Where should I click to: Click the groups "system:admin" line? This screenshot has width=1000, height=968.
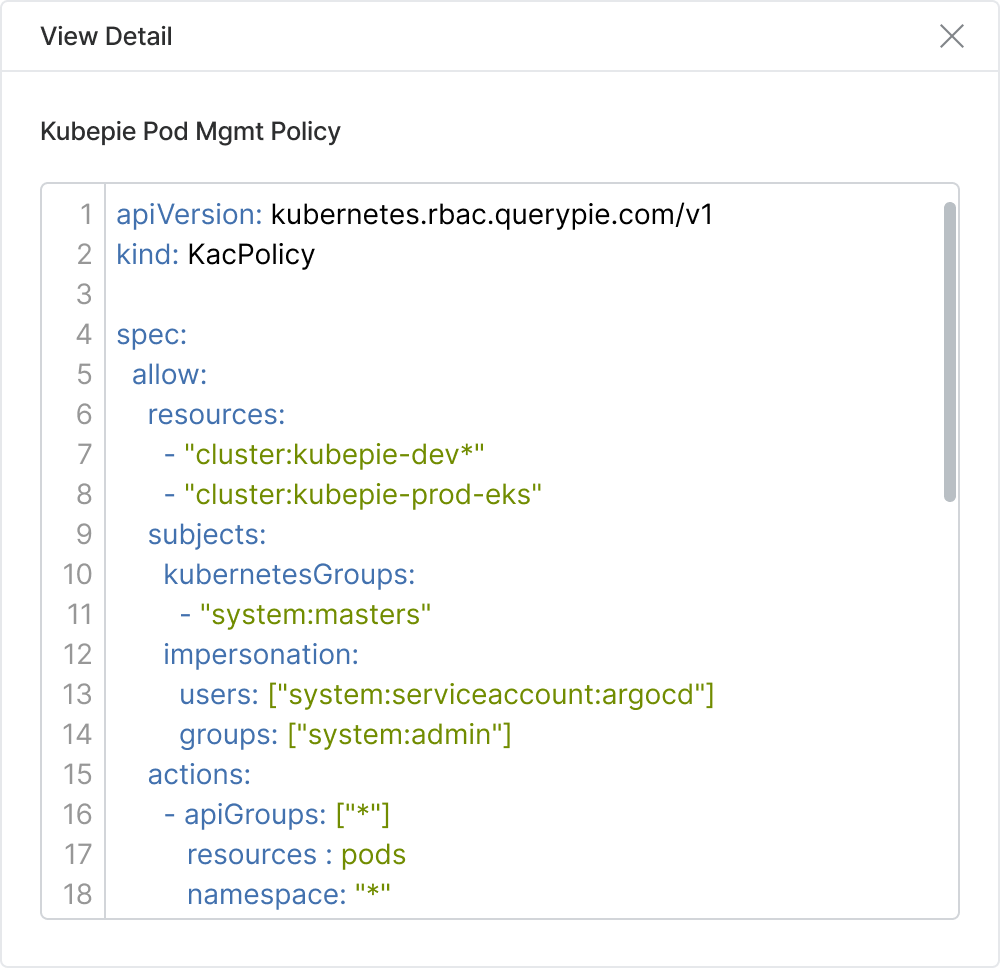346,735
